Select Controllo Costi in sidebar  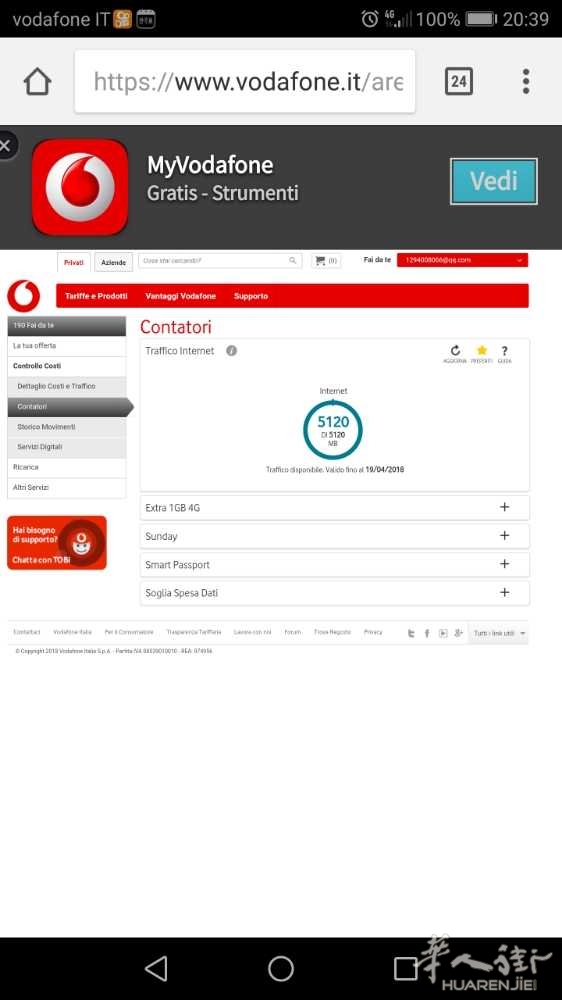pos(66,366)
